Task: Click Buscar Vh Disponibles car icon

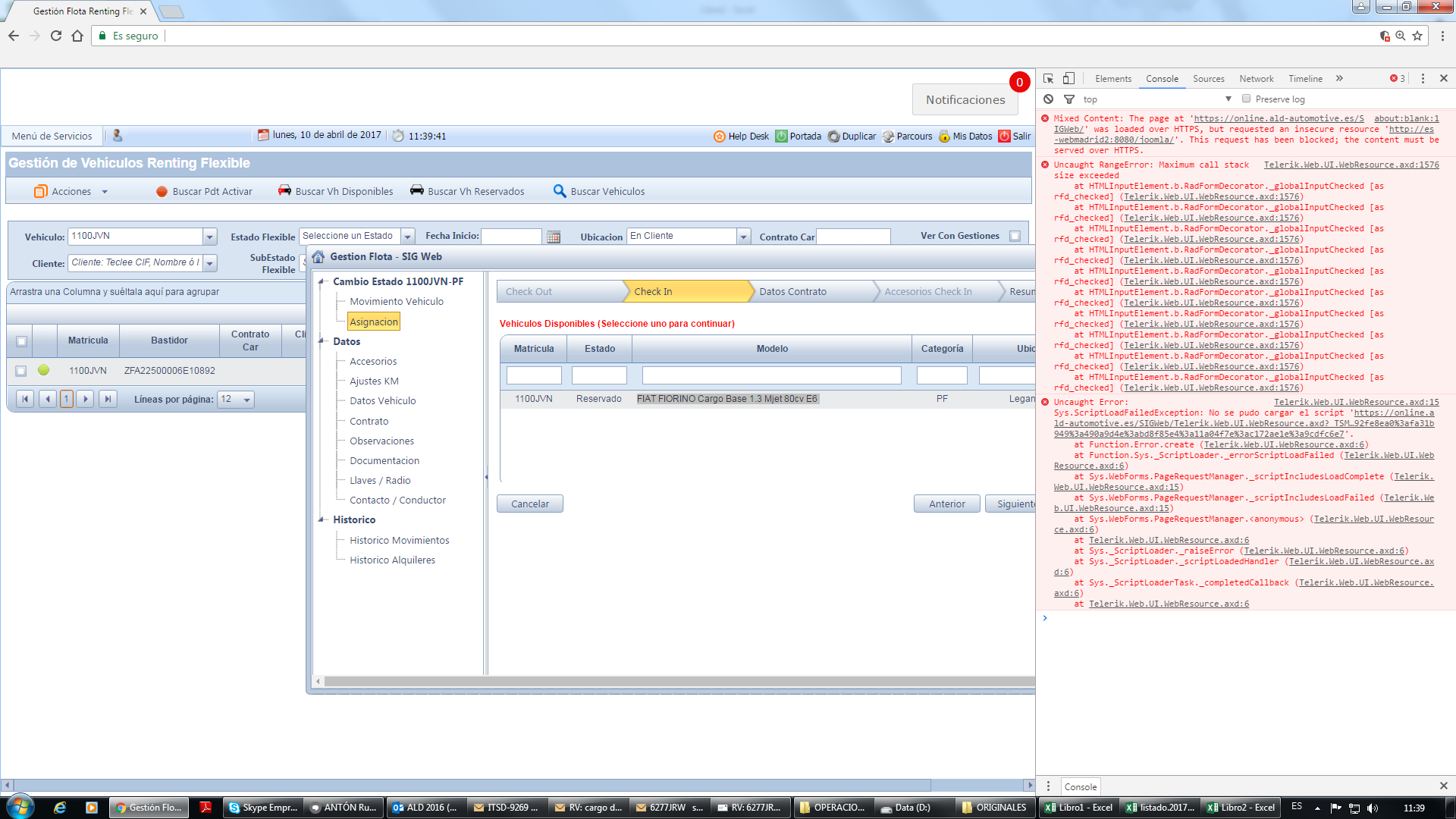Action: click(284, 191)
